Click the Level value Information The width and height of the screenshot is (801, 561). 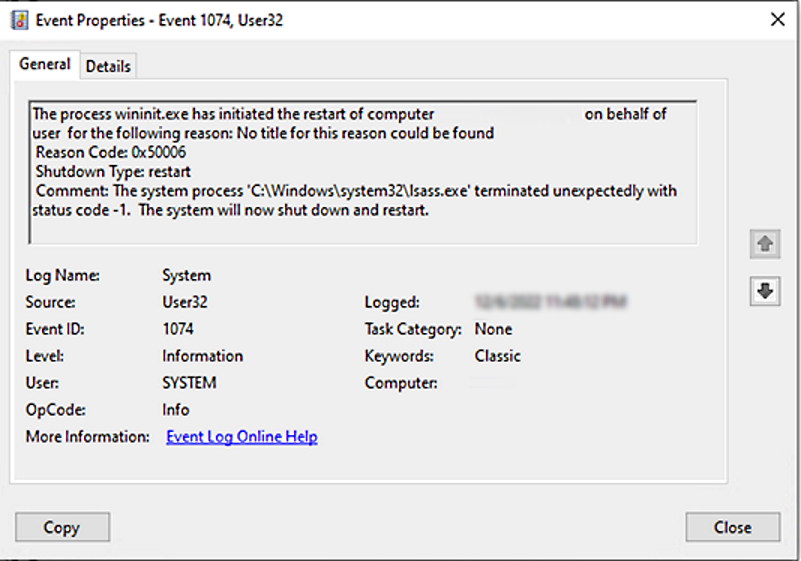click(x=203, y=356)
